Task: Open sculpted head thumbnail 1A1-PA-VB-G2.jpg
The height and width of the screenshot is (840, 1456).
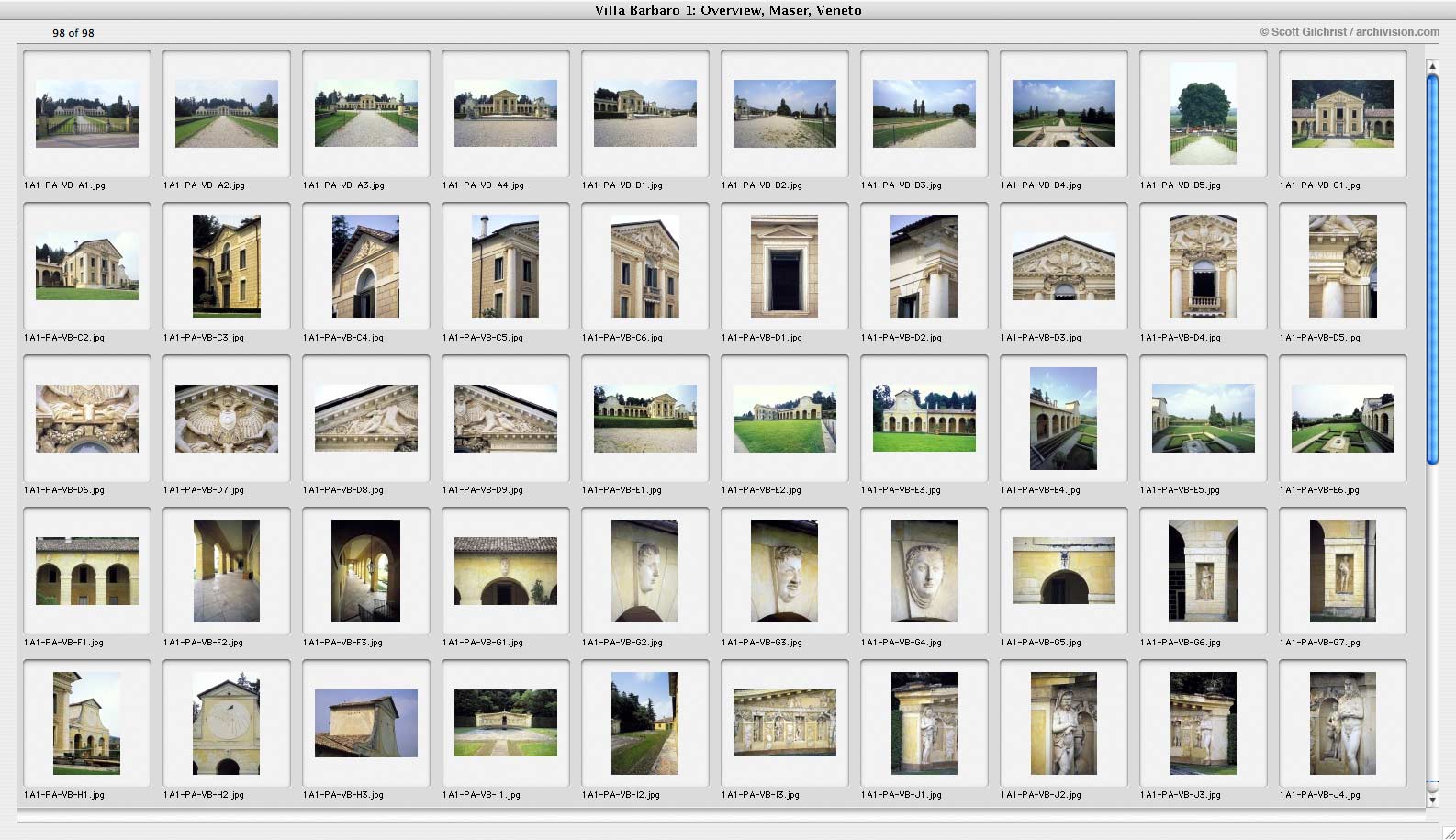Action: click(645, 571)
